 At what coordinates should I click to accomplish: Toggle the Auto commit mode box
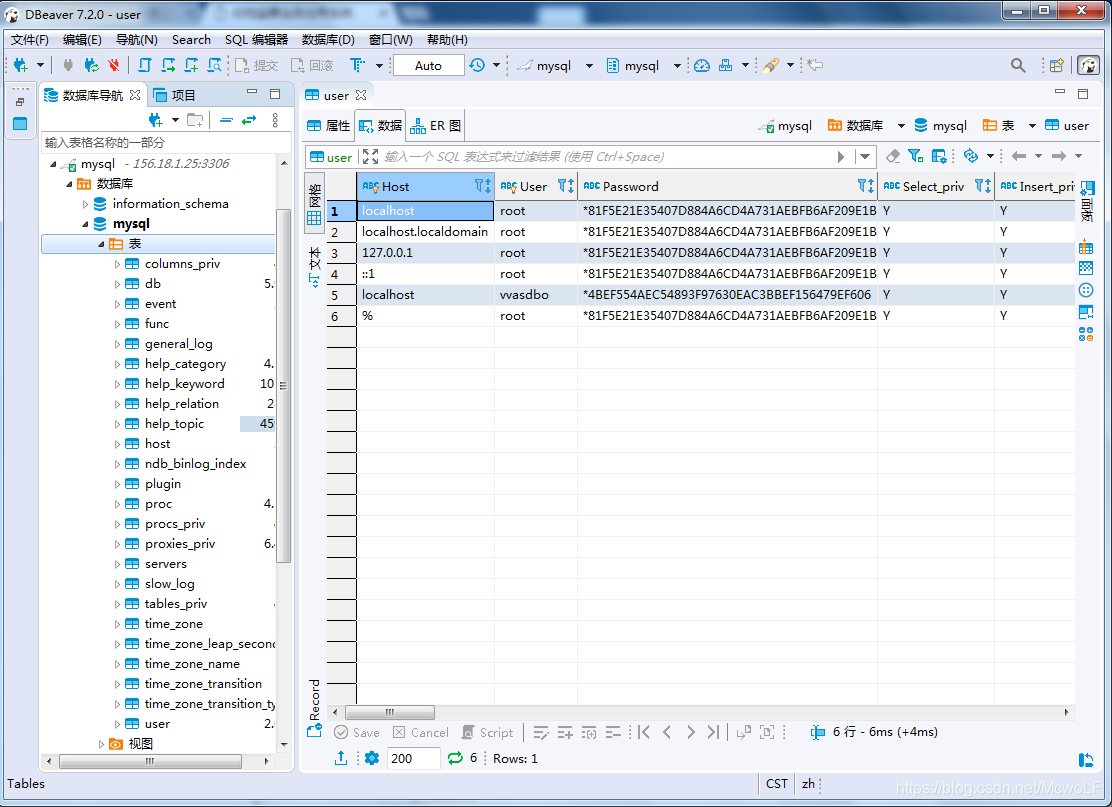click(428, 65)
